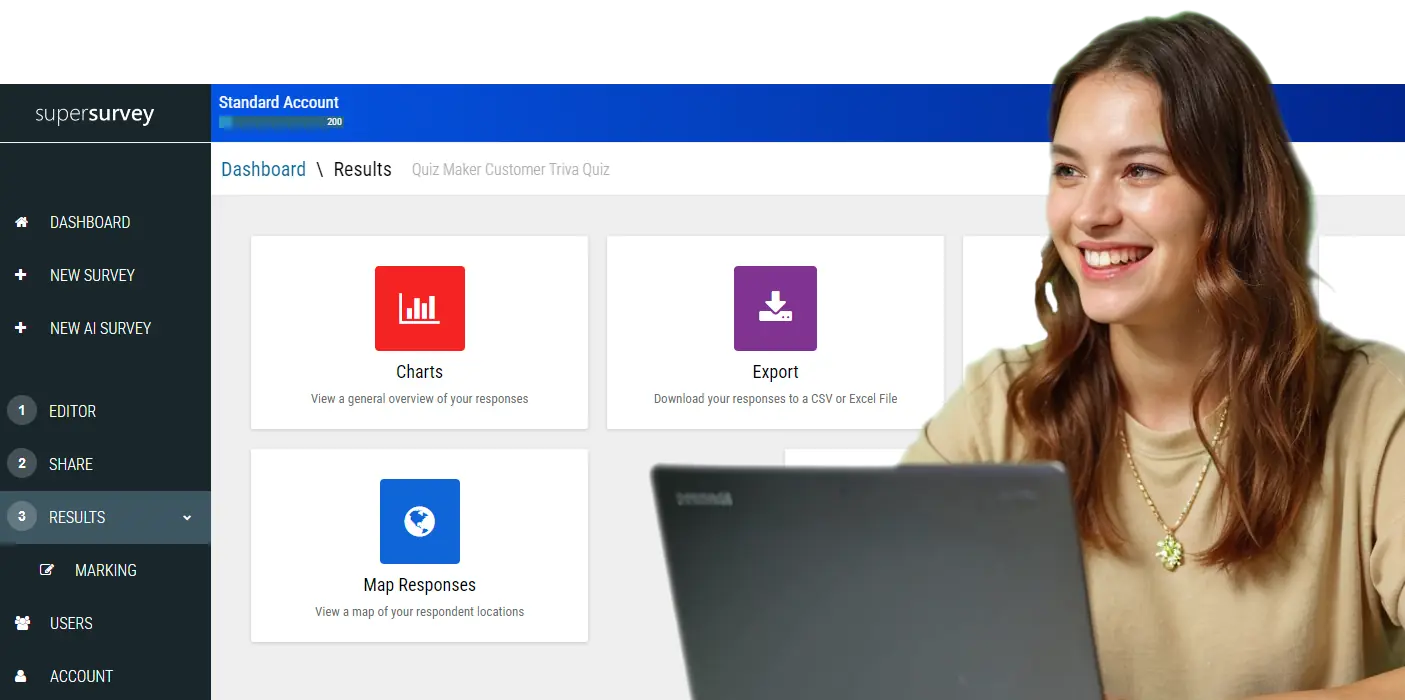Select New Survey in the sidebar
The image size is (1405, 700).
(x=92, y=275)
